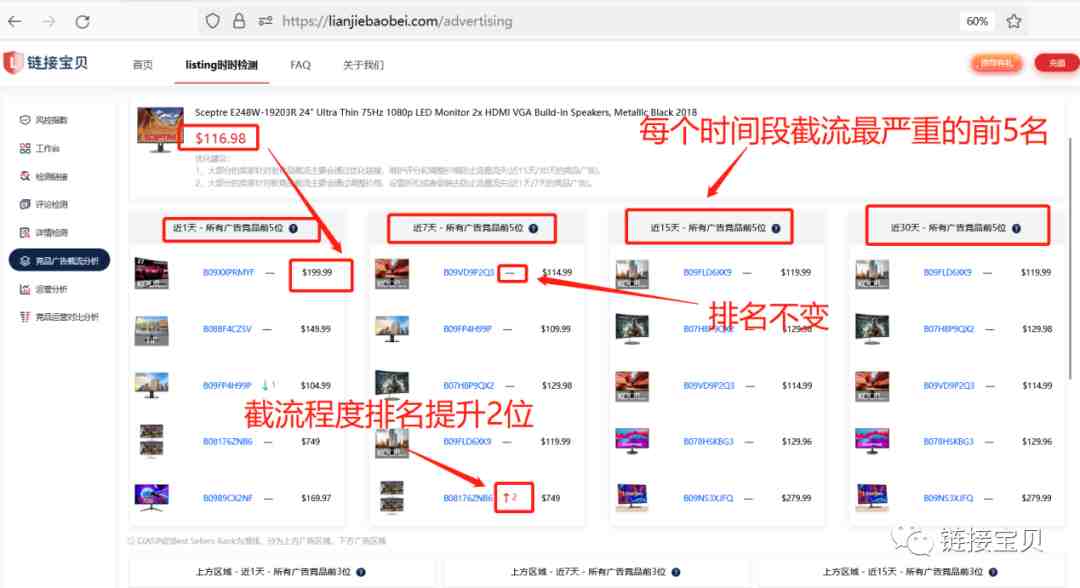Open the site permissions icon in address bar
Viewport: 1080px width, 588px height.
265,21
